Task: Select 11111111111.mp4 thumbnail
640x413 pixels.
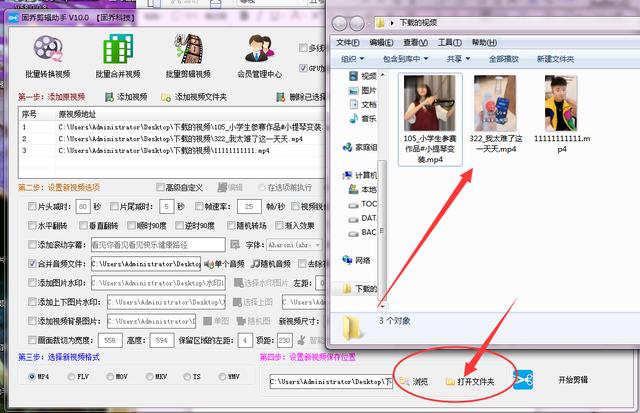Action: 561,103
